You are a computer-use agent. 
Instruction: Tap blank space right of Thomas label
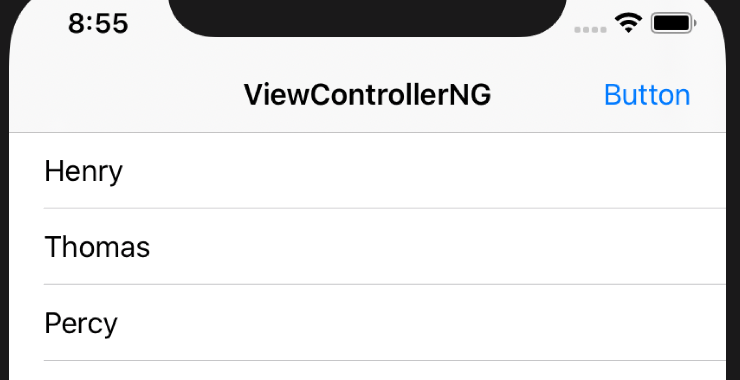437,246
